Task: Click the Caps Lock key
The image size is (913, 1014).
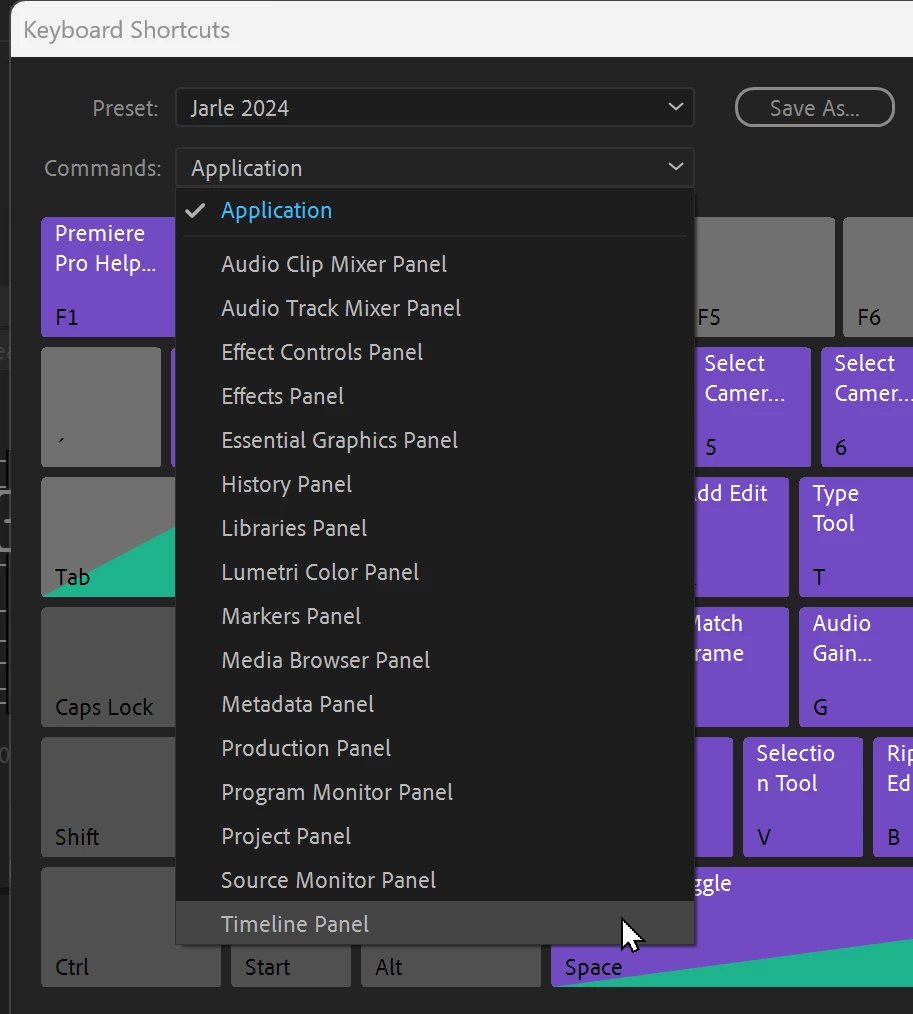Action: click(108, 667)
